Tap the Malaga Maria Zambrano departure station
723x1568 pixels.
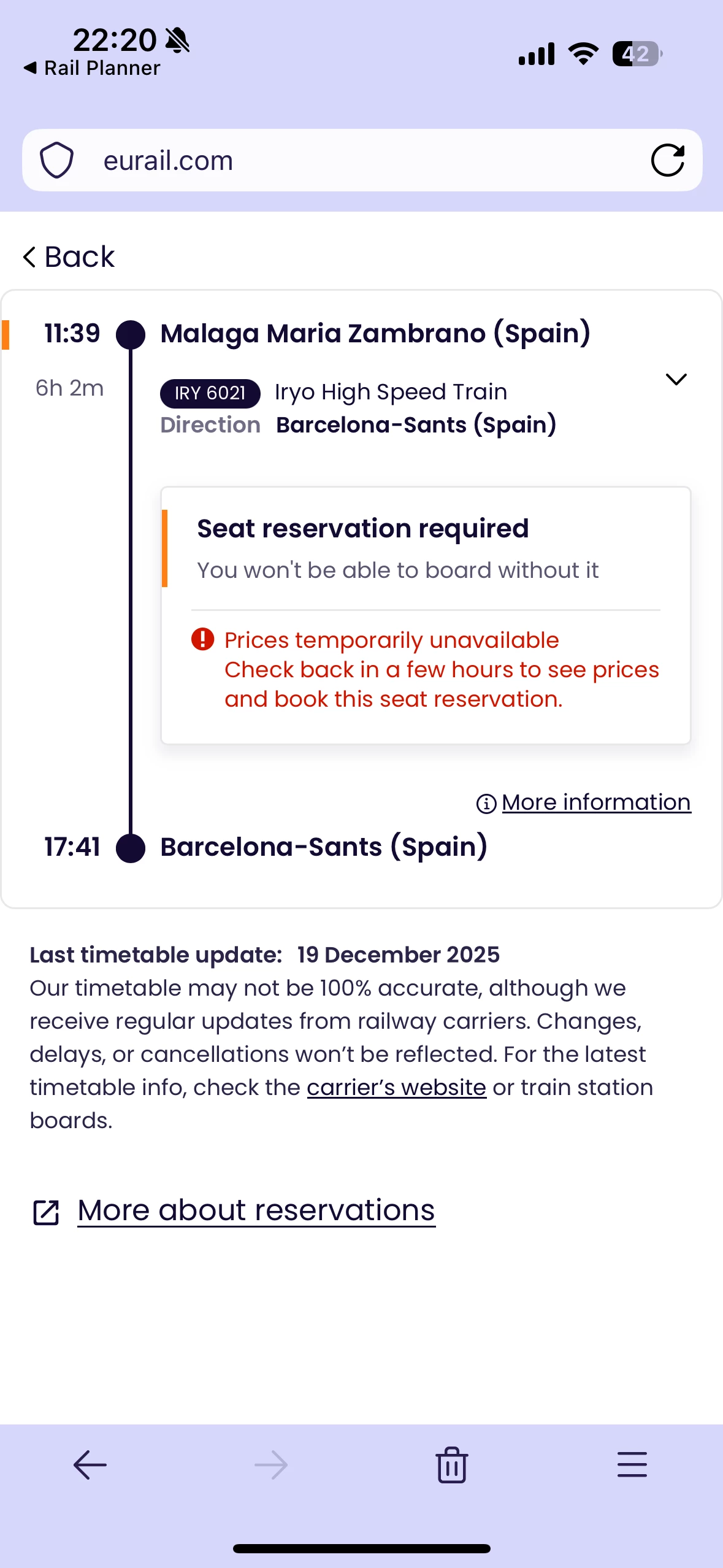pyautogui.click(x=375, y=334)
